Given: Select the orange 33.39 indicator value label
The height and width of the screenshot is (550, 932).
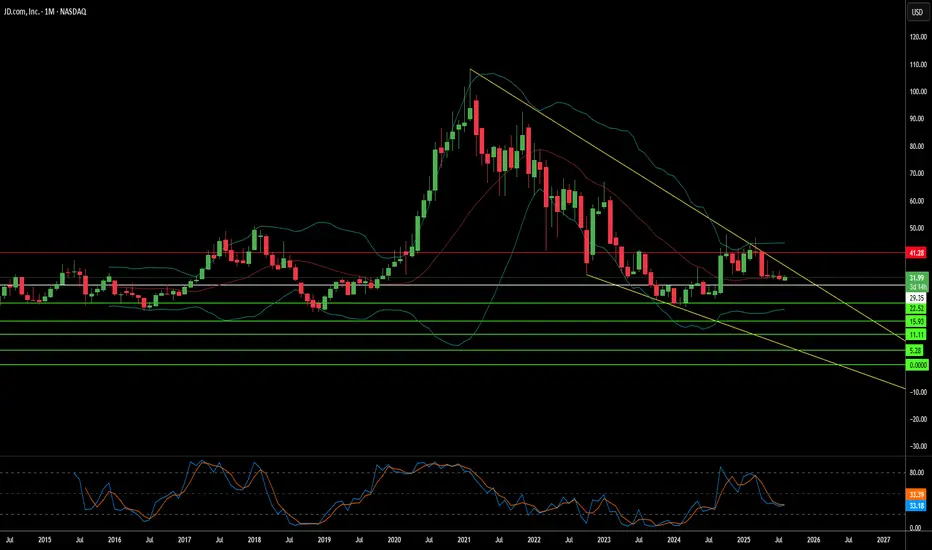Looking at the screenshot, I should (917, 495).
